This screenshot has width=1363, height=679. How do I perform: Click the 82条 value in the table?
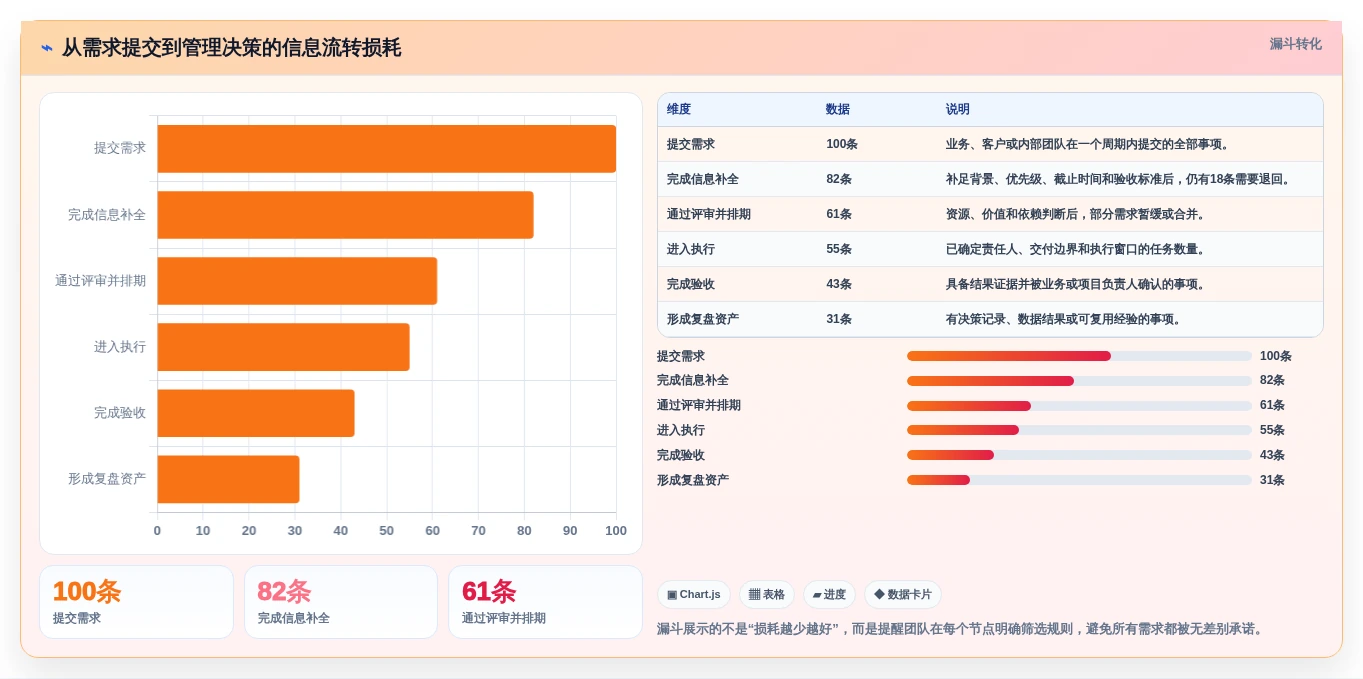[839, 179]
